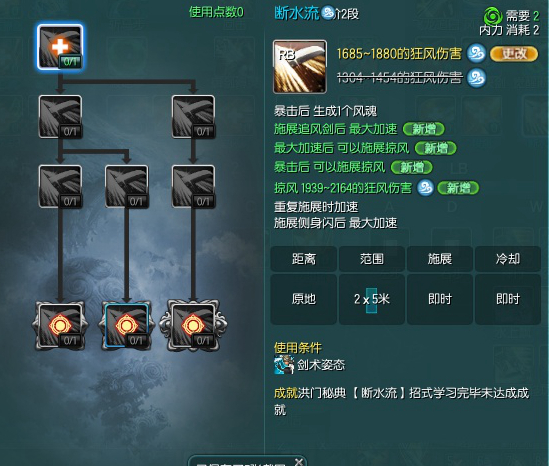Click wind element icon beside 断水流 title

tap(328, 13)
